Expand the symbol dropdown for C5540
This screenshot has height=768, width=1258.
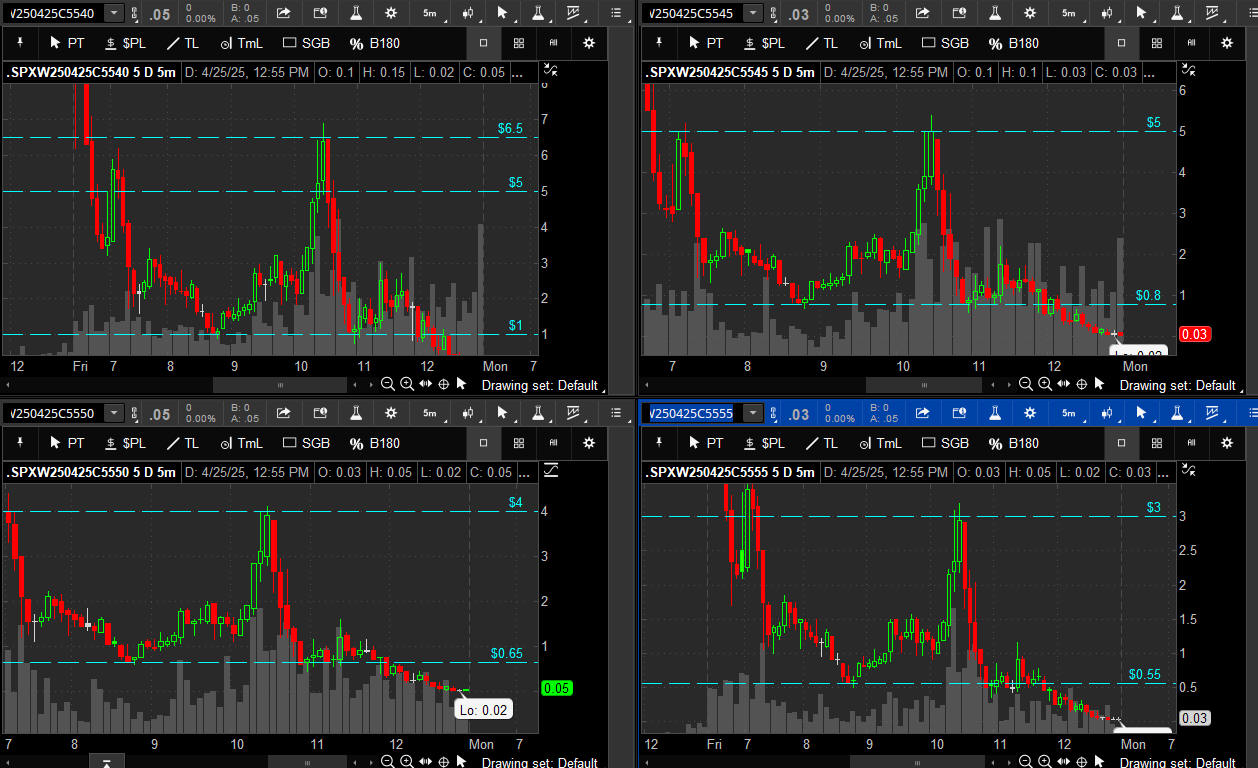[115, 13]
